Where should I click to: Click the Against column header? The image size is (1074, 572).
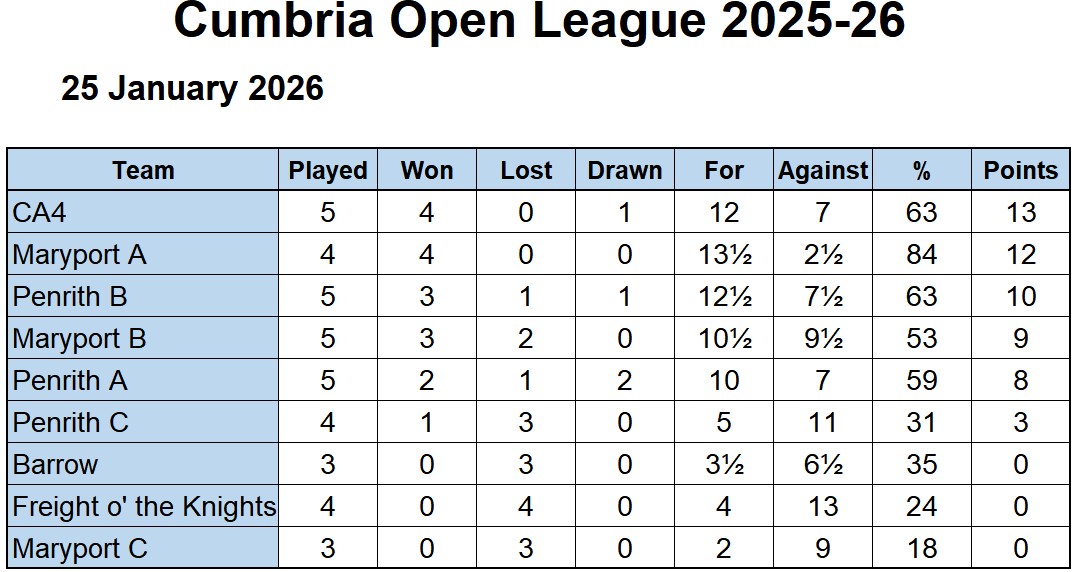[x=823, y=170]
